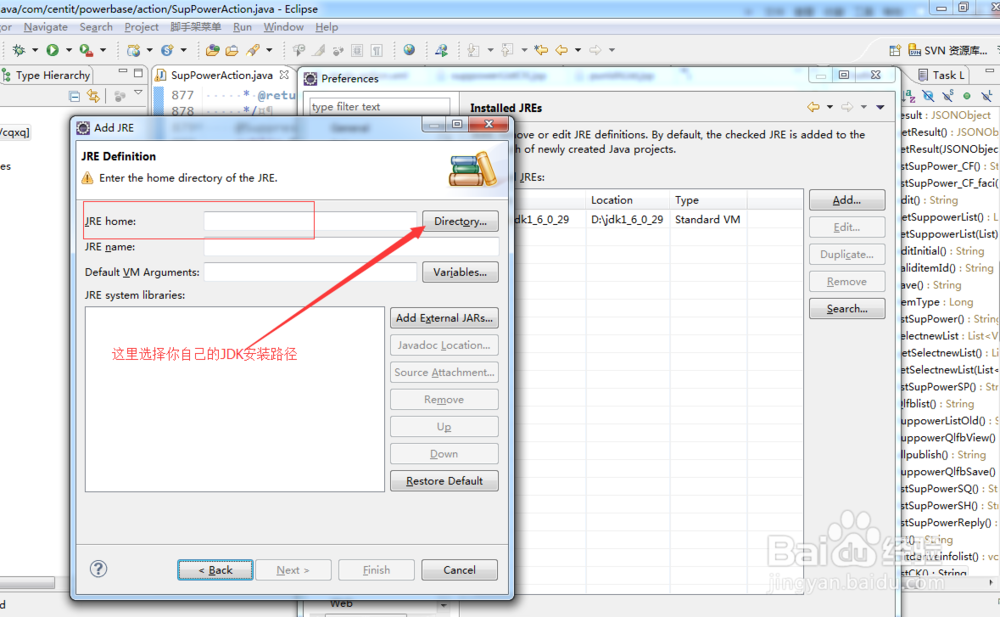Toggle Hide Non-Public Members green dot icon
The height and width of the screenshot is (617, 1000).
[967, 96]
